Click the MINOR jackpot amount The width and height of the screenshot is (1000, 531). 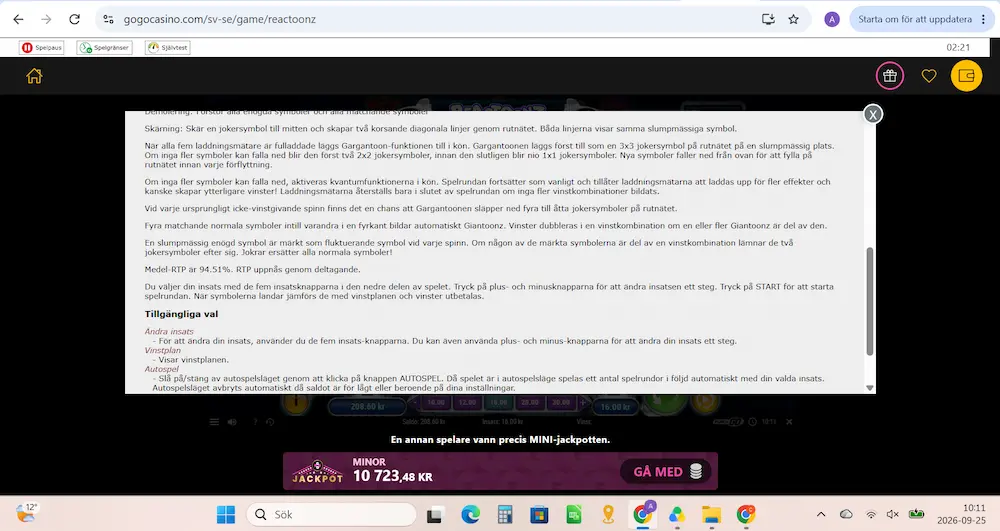point(392,476)
